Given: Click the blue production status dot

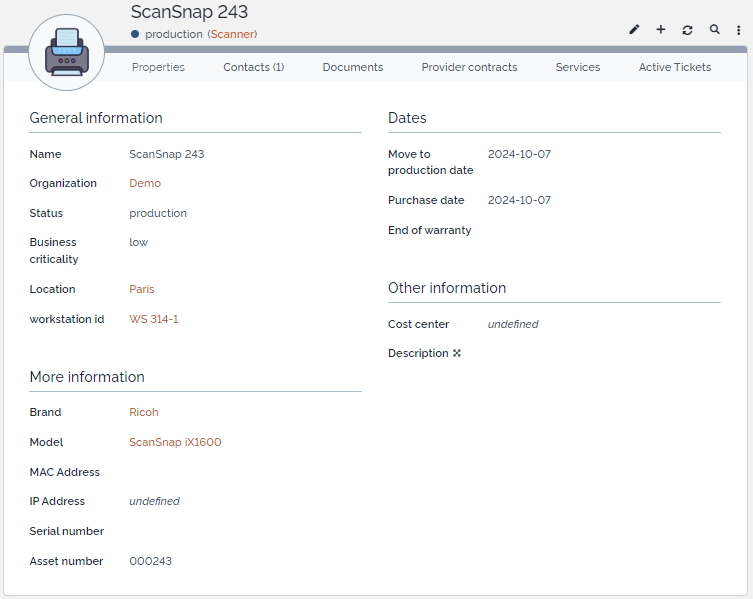Looking at the screenshot, I should tap(135, 34).
